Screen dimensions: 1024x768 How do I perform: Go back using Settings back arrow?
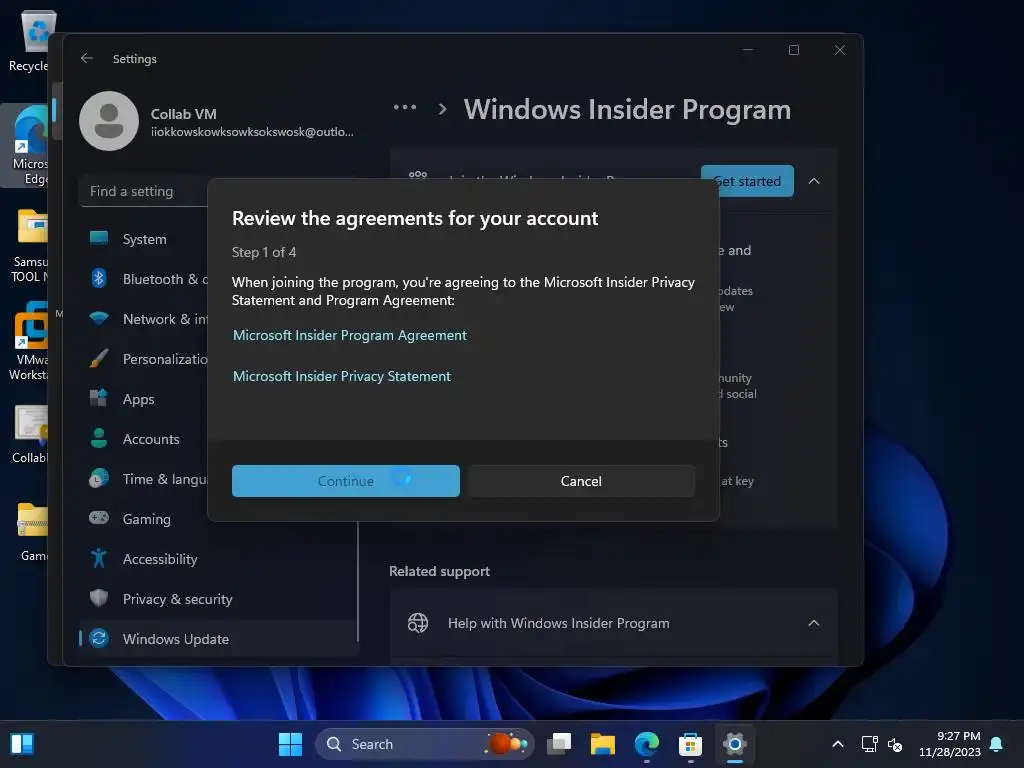click(87, 58)
